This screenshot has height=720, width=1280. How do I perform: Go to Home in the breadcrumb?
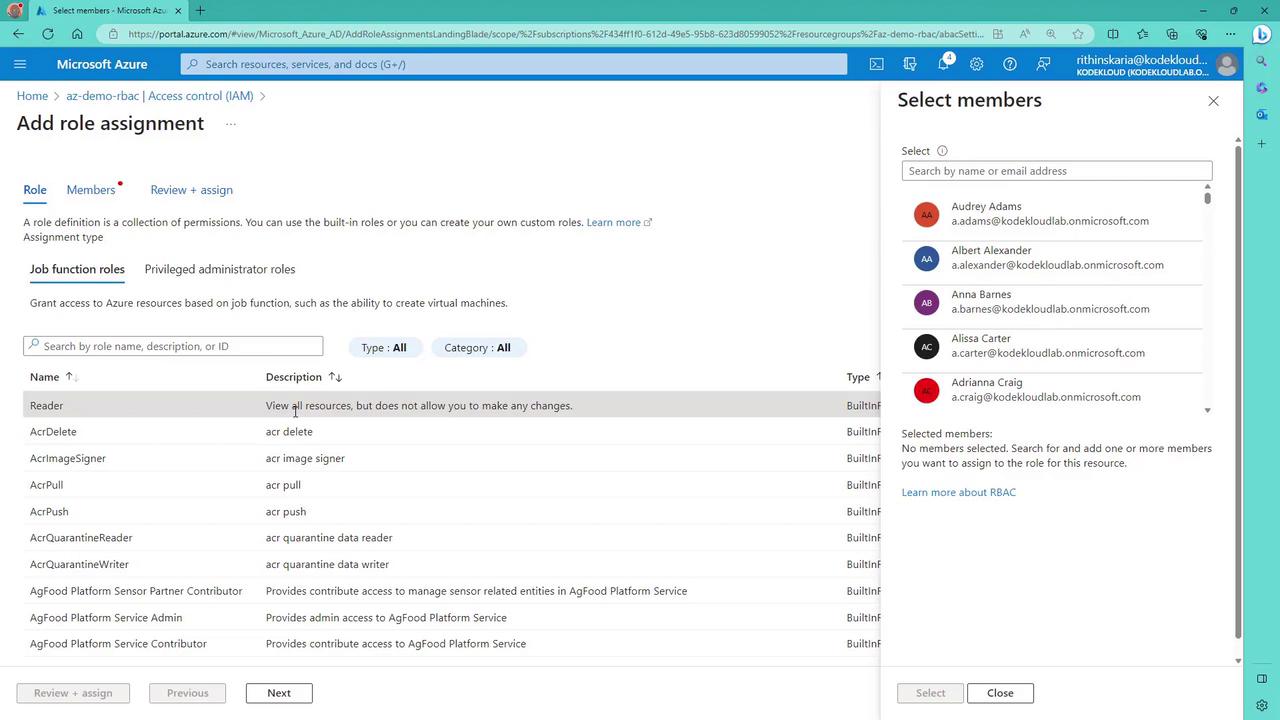pyautogui.click(x=32, y=96)
